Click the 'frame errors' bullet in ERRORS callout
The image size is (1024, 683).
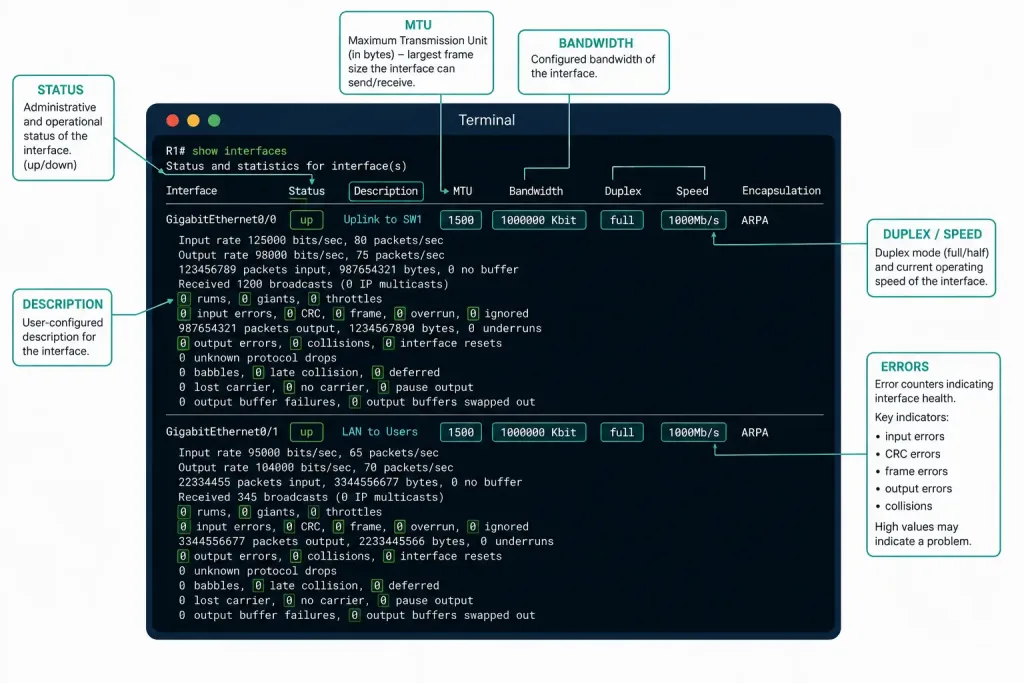coord(916,471)
